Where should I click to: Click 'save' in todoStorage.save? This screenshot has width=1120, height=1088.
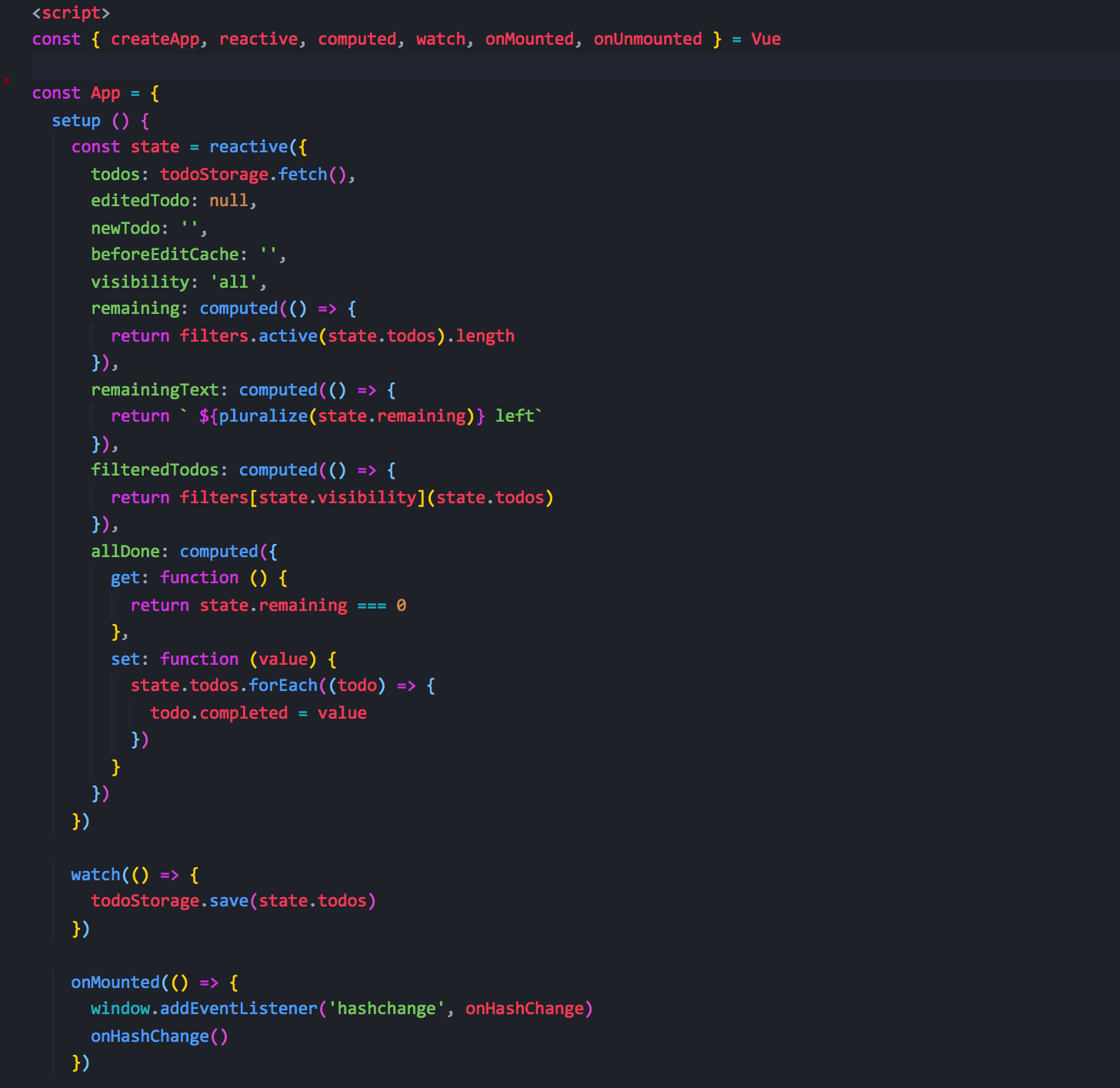tap(229, 901)
